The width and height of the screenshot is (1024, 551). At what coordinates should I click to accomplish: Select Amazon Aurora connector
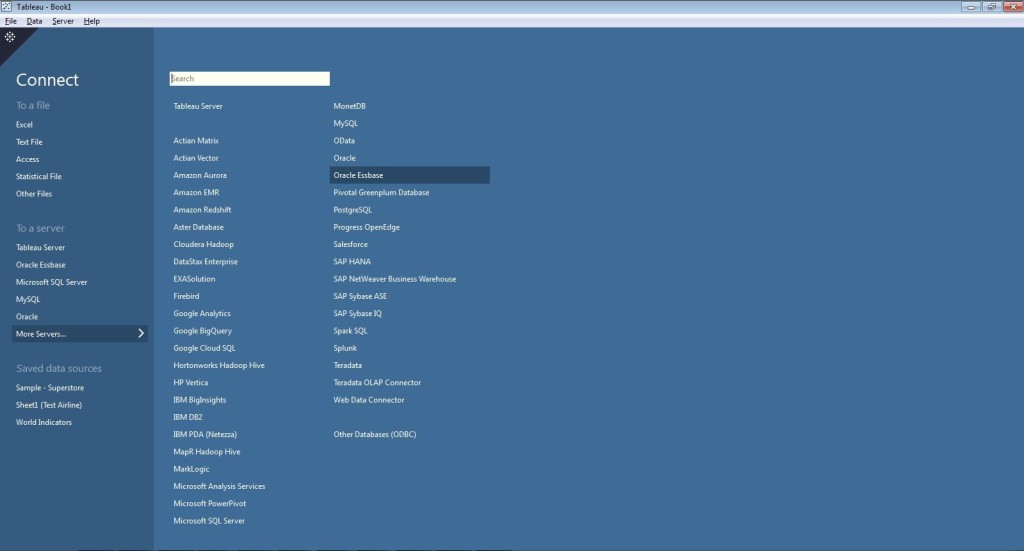click(200, 175)
